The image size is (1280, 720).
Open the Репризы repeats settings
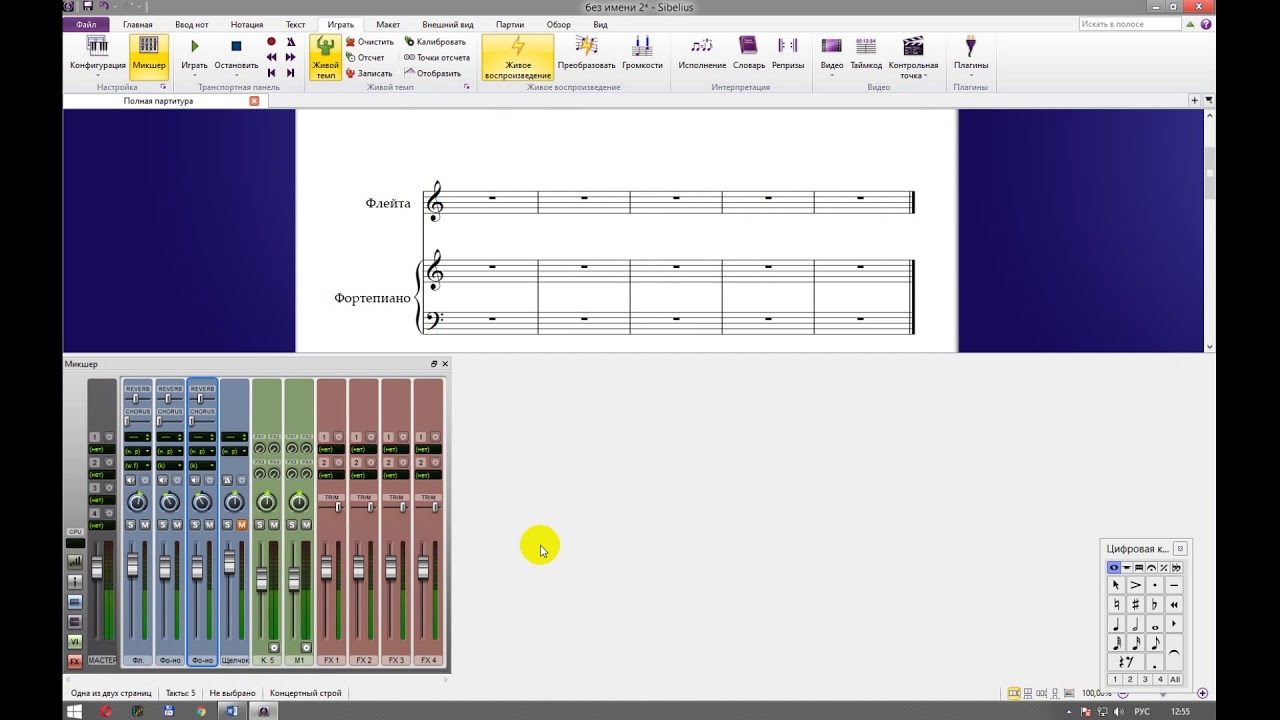[x=788, y=53]
